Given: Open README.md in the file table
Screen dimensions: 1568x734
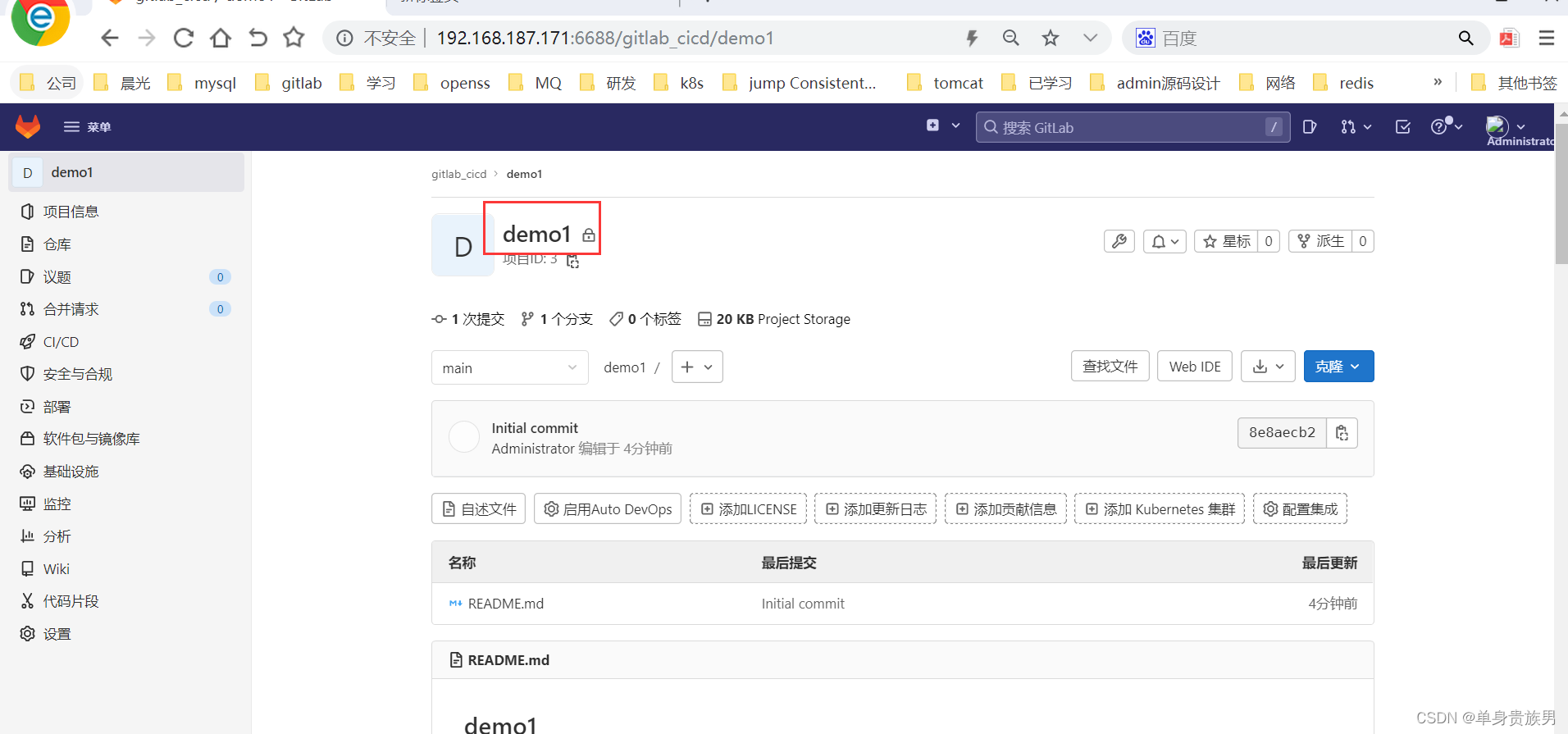Looking at the screenshot, I should tap(505, 604).
